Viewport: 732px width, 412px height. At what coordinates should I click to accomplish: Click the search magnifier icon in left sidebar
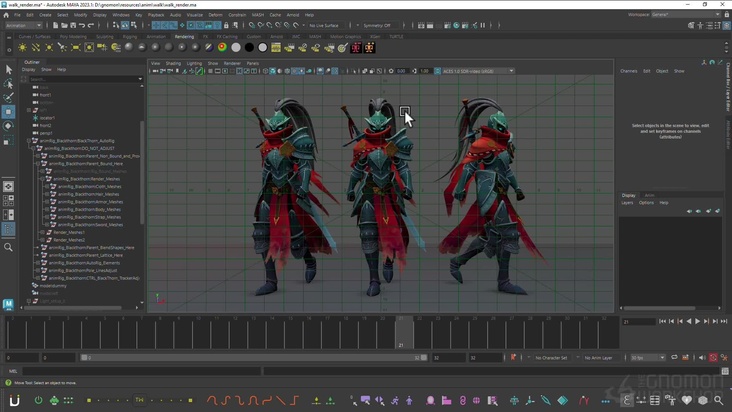[9, 247]
